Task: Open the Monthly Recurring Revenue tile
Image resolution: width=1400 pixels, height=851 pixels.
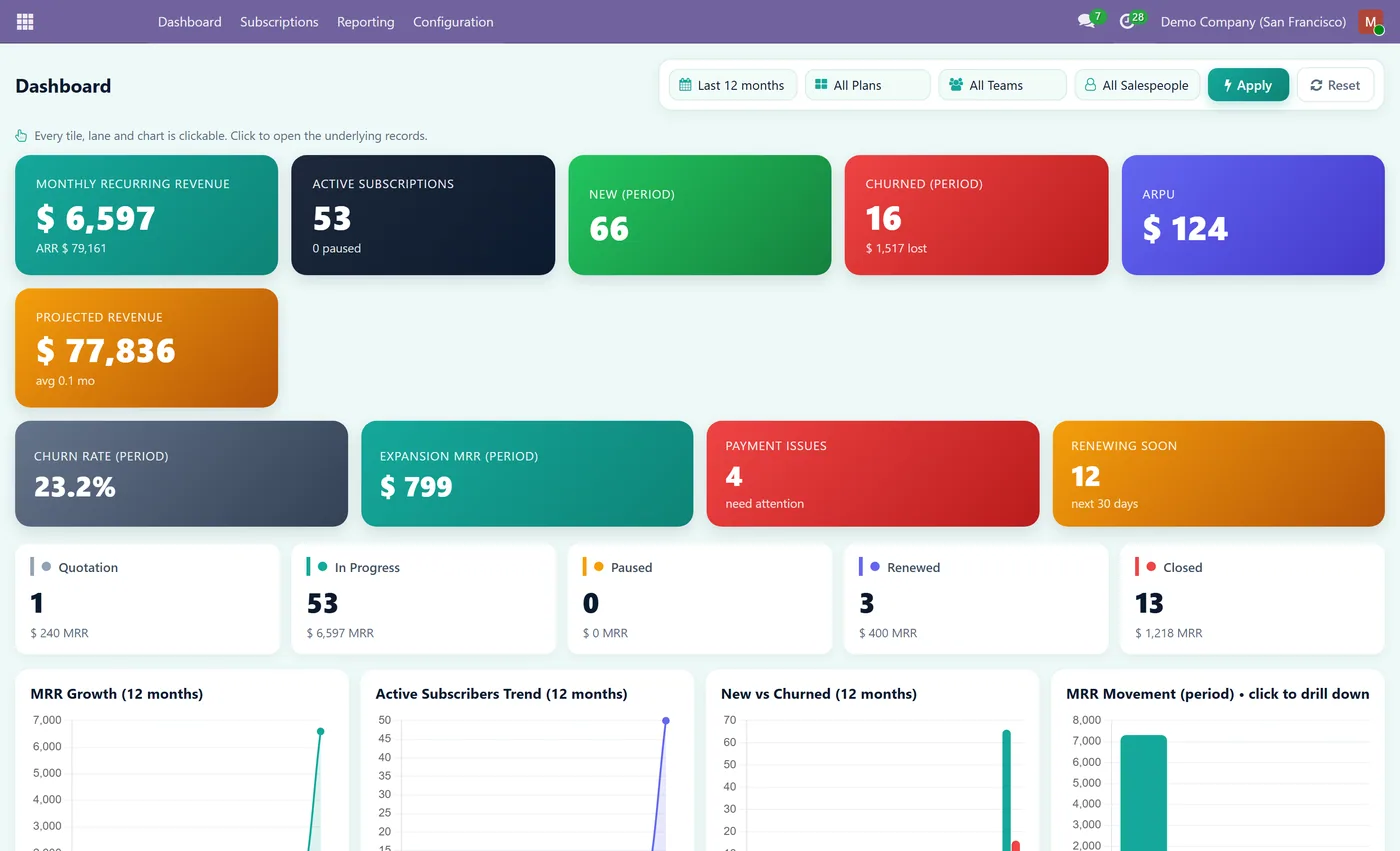Action: [x=146, y=215]
